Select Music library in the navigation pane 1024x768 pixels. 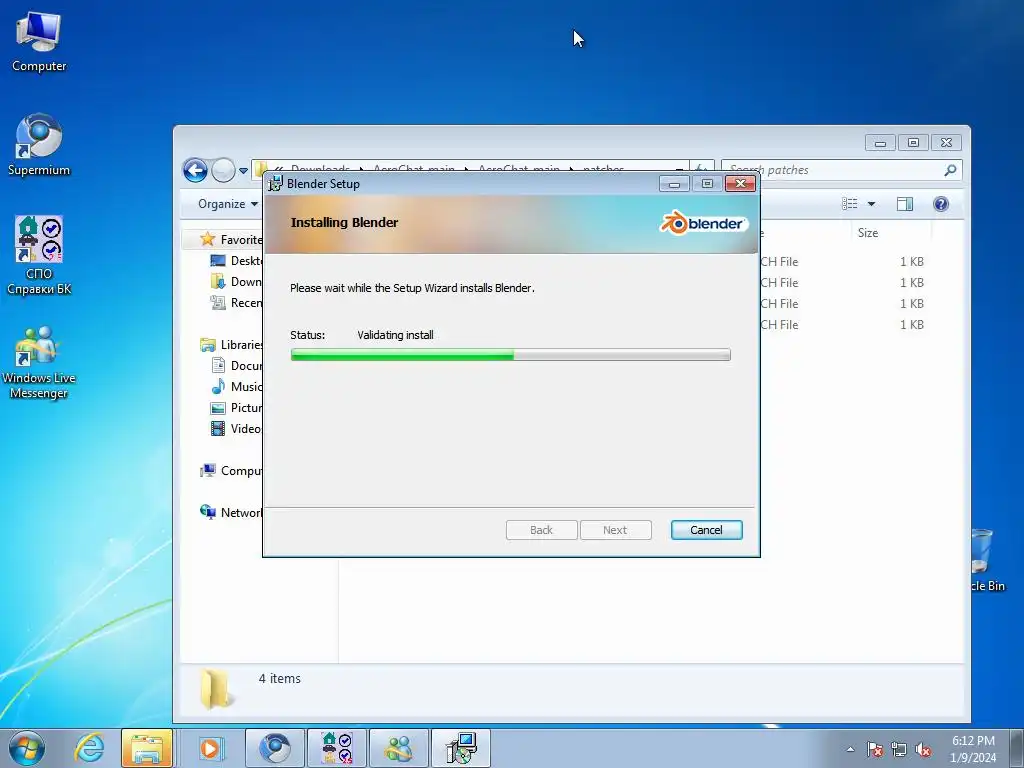coord(236,387)
